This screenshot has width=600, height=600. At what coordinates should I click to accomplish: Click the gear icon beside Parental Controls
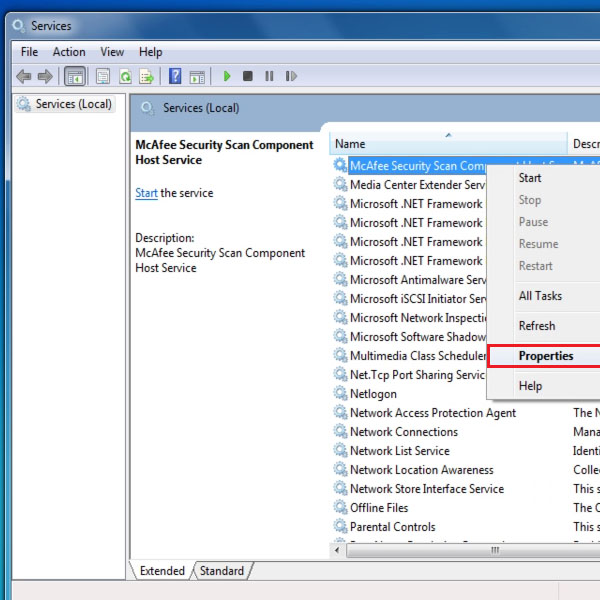[x=340, y=526]
